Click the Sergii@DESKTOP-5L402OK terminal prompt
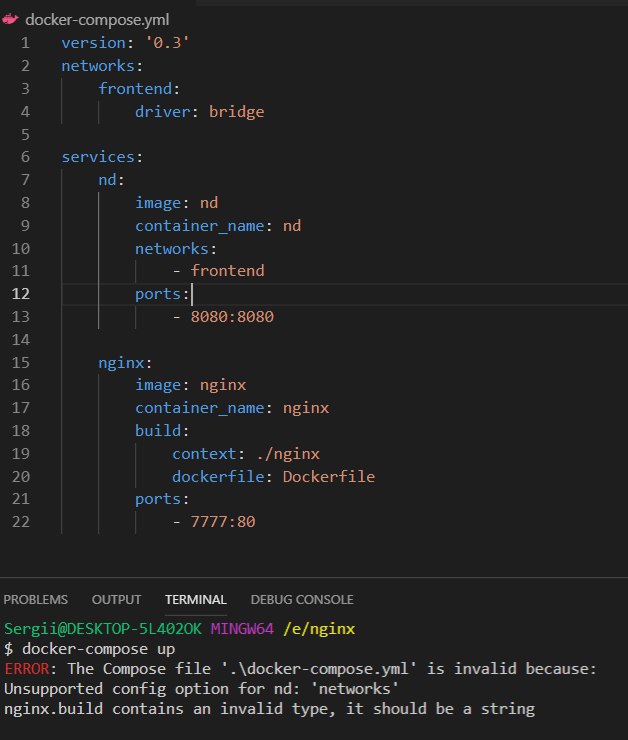The width and height of the screenshot is (628, 740). pos(103,629)
